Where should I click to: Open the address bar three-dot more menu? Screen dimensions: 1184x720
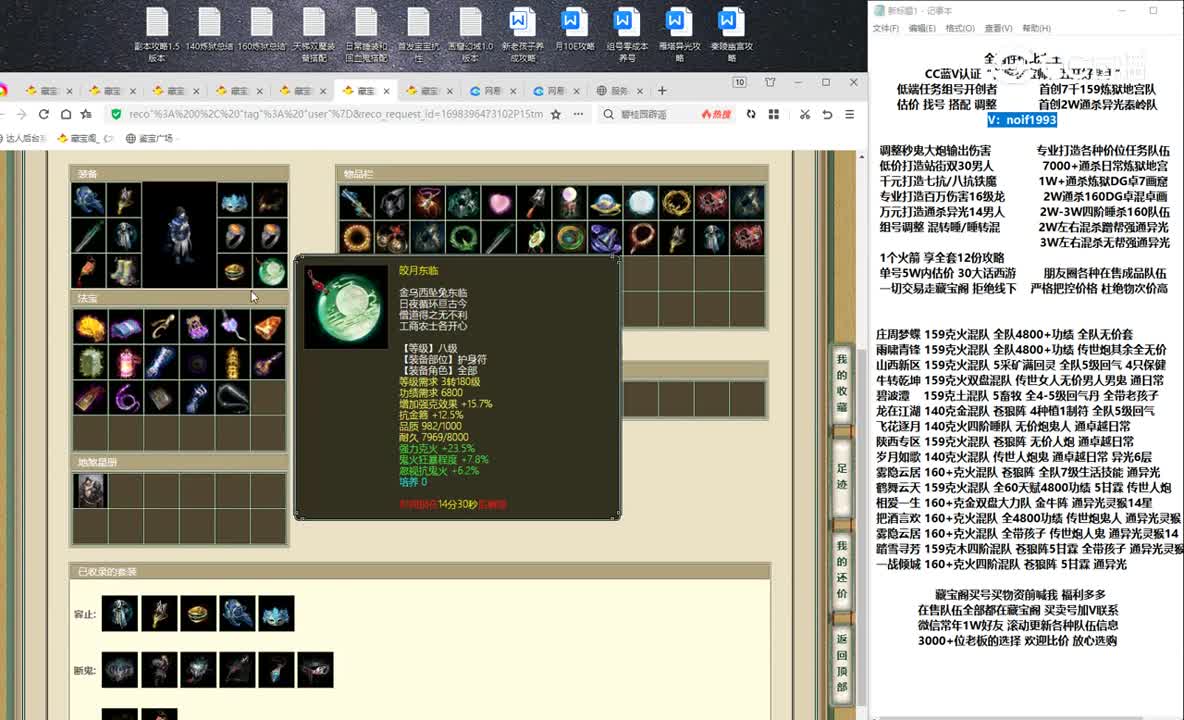(x=578, y=114)
